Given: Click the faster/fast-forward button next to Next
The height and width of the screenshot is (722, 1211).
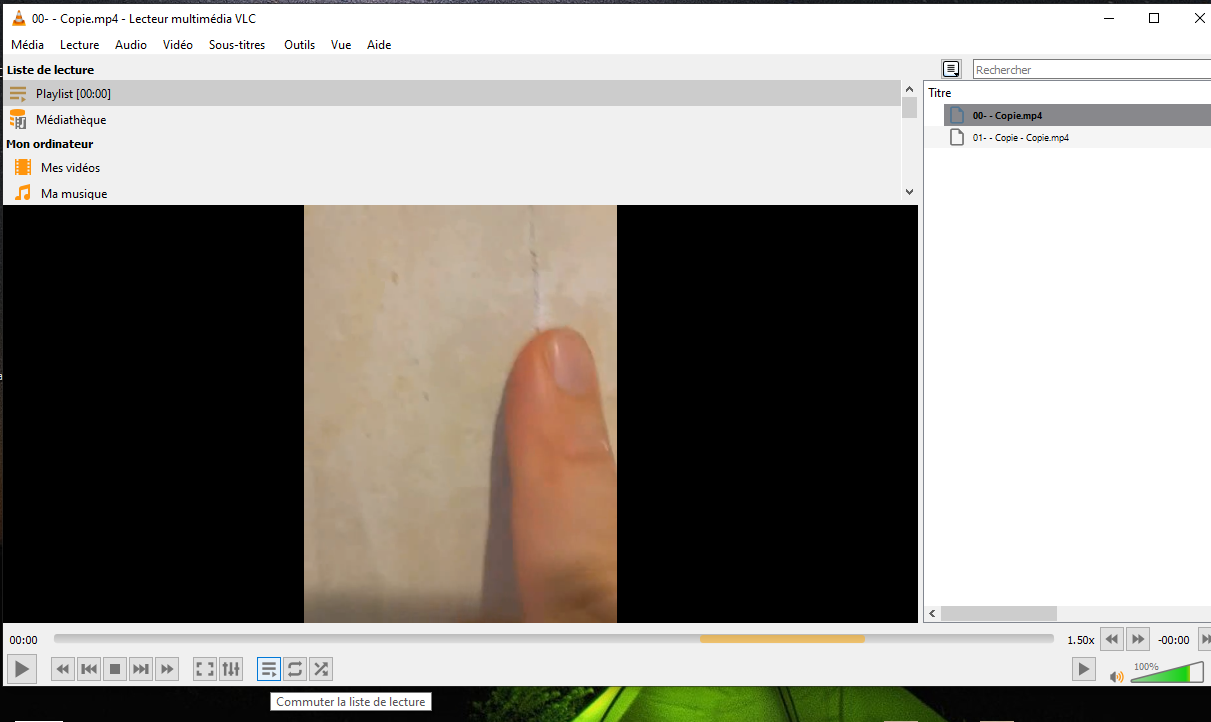Looking at the screenshot, I should pos(167,669).
